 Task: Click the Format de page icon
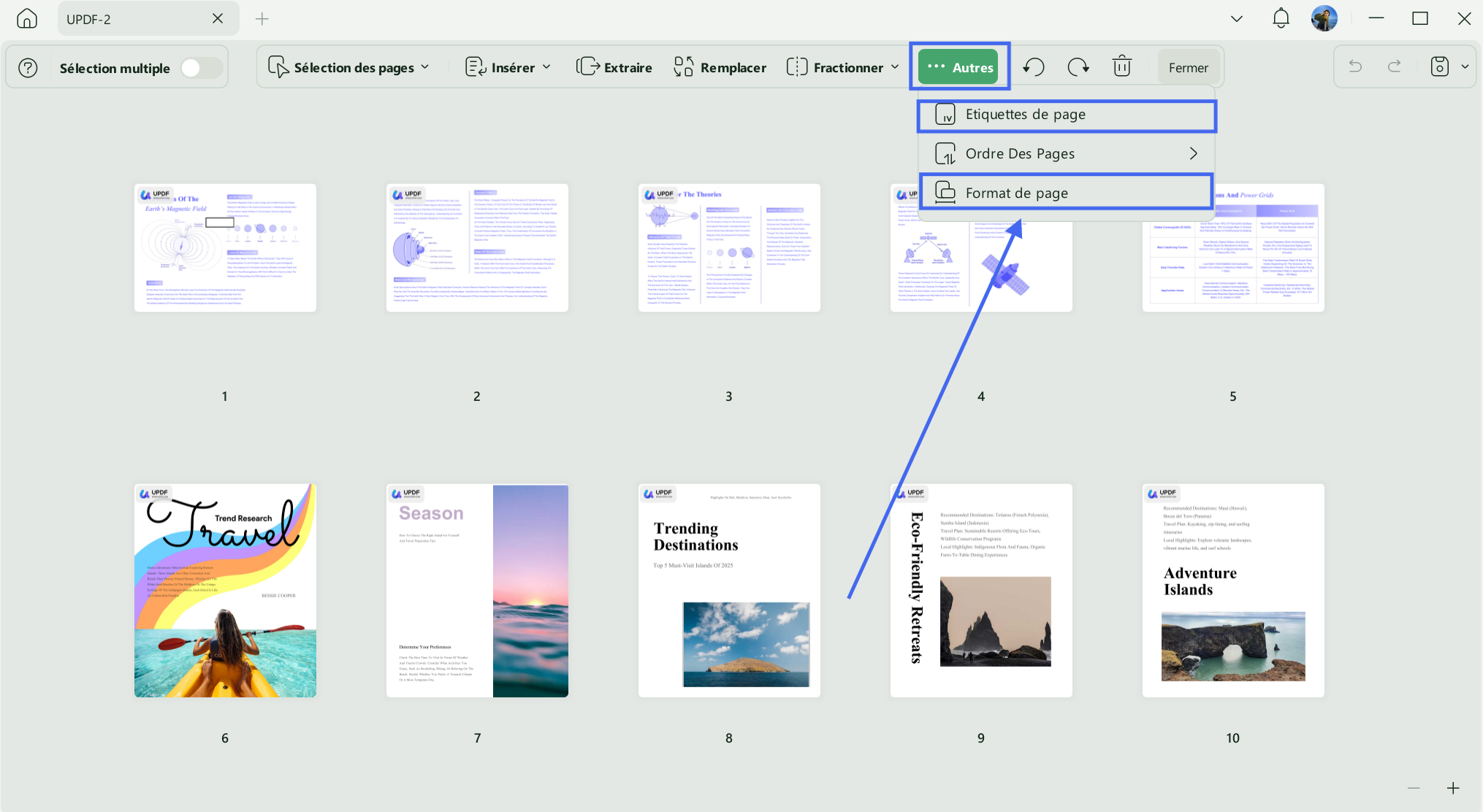[945, 193]
